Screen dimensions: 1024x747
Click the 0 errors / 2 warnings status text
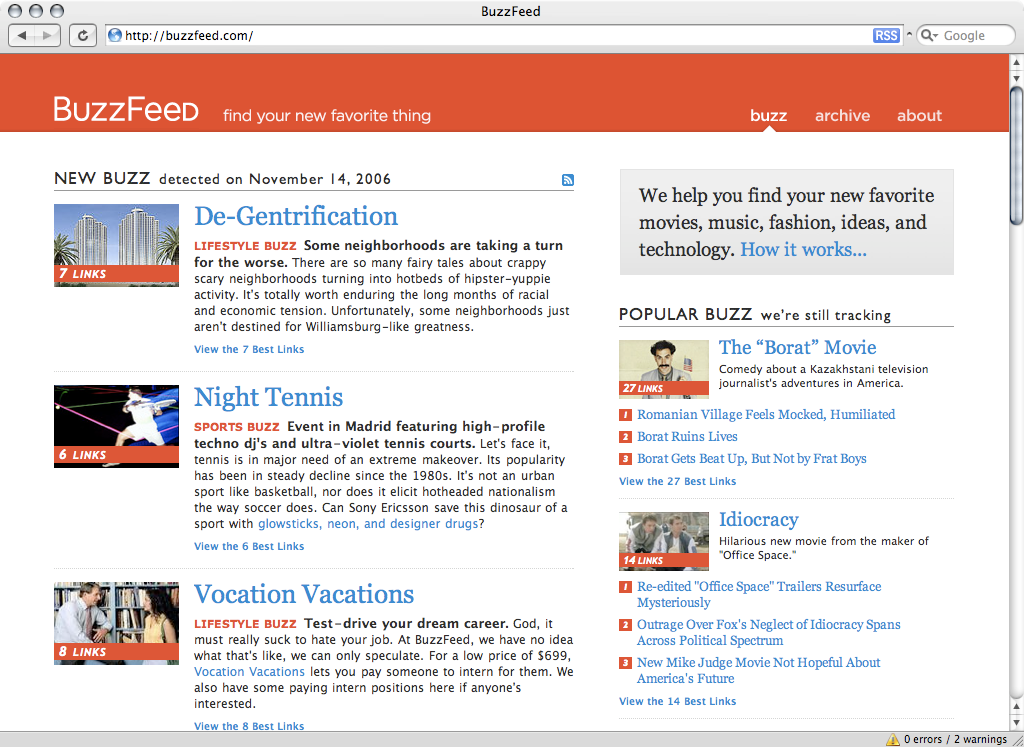(x=955, y=739)
